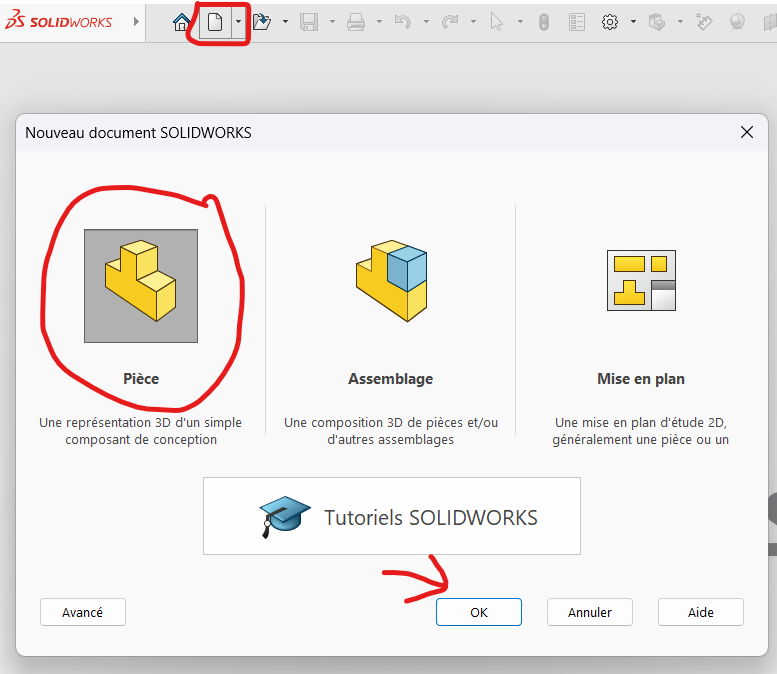This screenshot has height=674, width=777.
Task: Click the 3D box toolbar icon
Action: pos(657,22)
